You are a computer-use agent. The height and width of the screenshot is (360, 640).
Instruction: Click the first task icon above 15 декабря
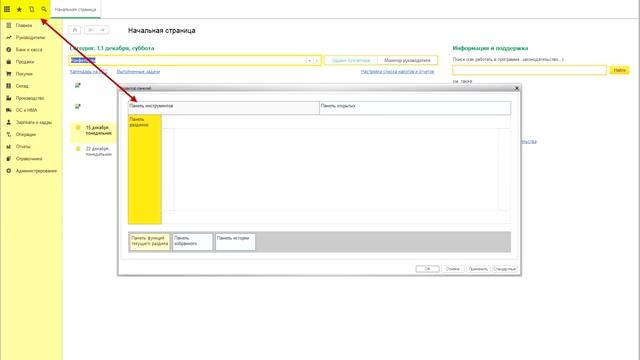(78, 85)
